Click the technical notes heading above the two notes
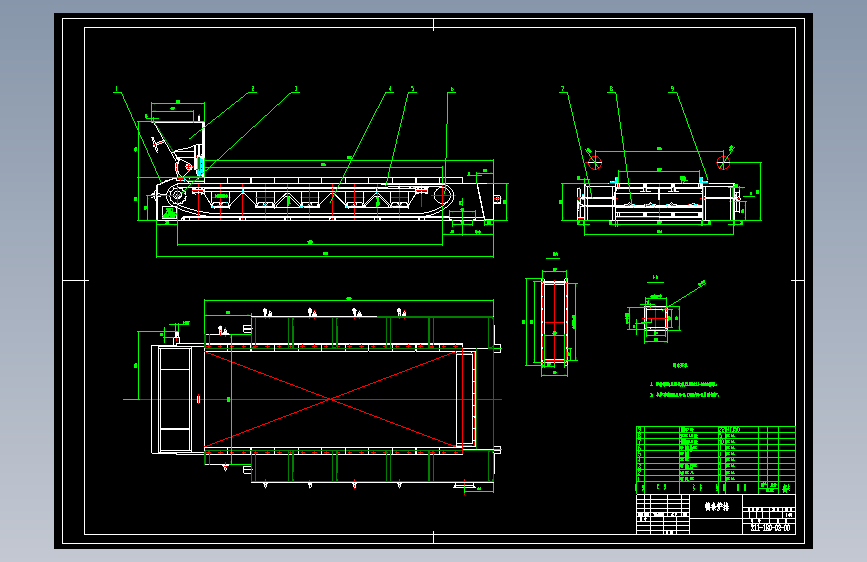 click(x=681, y=366)
